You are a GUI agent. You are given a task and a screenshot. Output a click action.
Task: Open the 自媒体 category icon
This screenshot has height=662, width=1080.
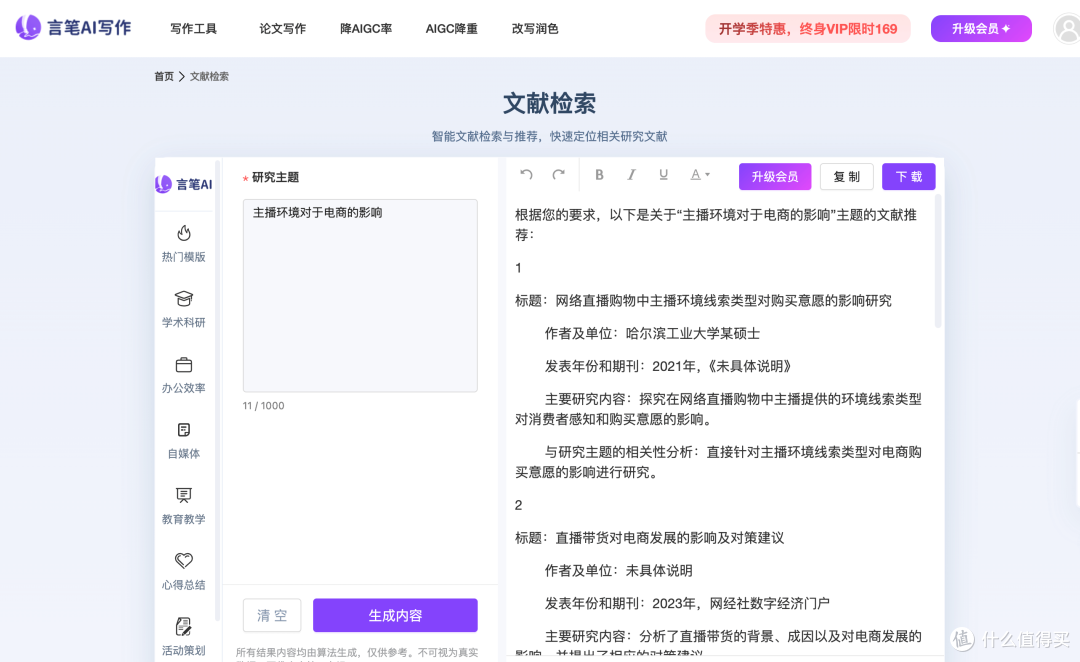[x=184, y=440]
